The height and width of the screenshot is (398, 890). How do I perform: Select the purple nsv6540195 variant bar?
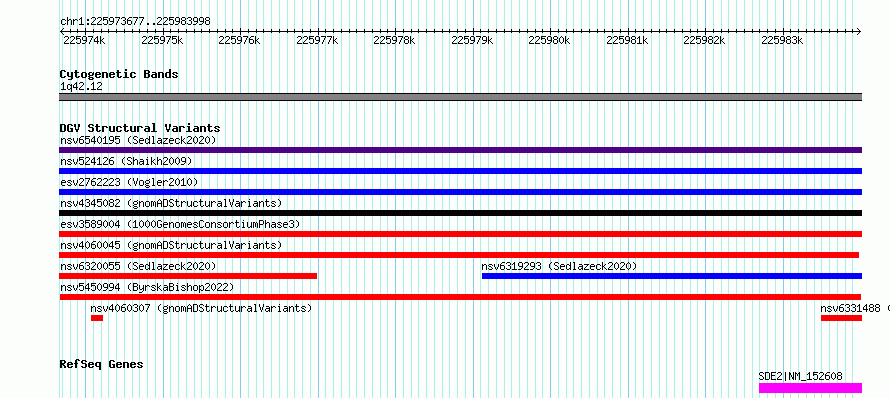tap(460, 150)
